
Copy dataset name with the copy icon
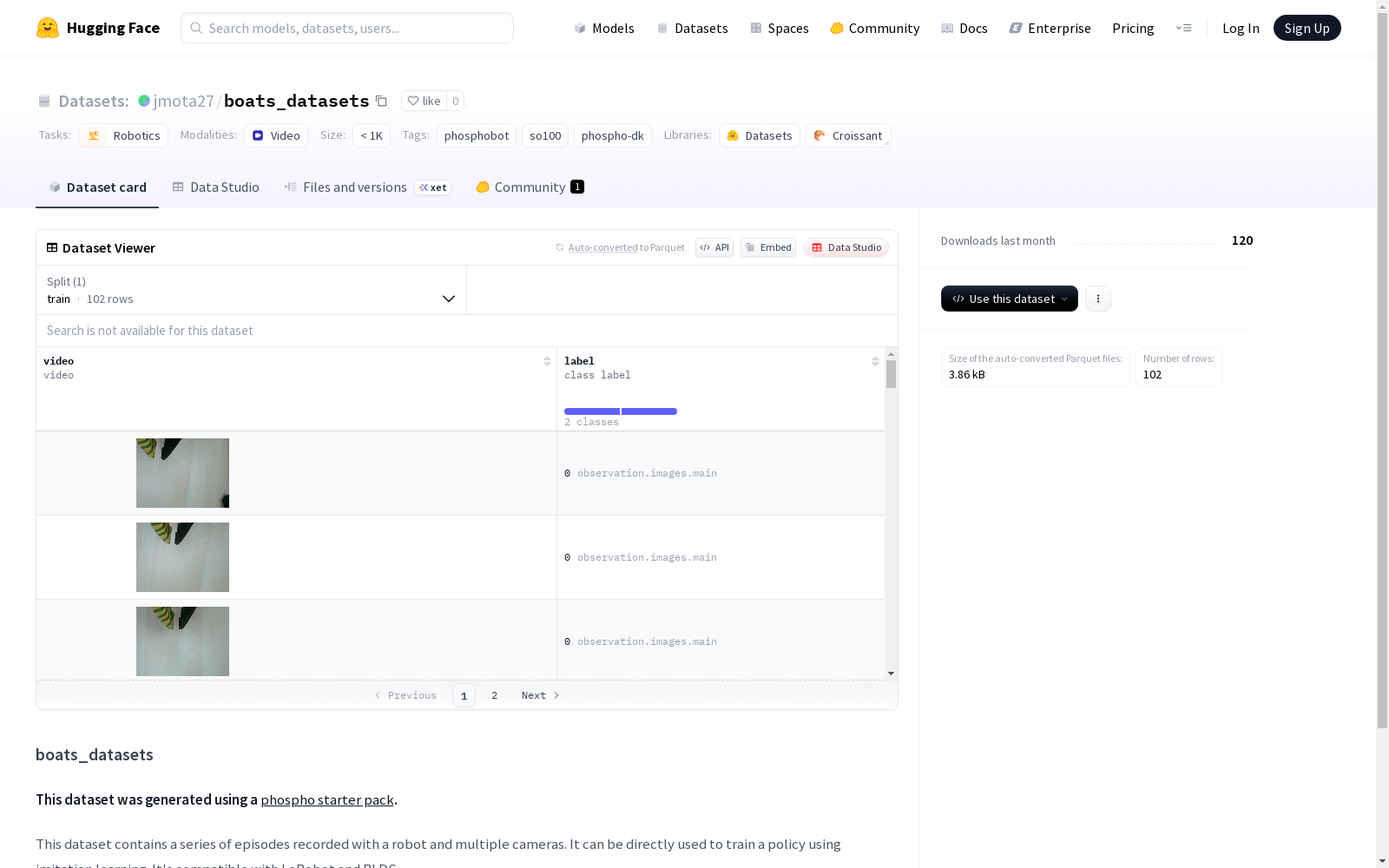[381, 101]
